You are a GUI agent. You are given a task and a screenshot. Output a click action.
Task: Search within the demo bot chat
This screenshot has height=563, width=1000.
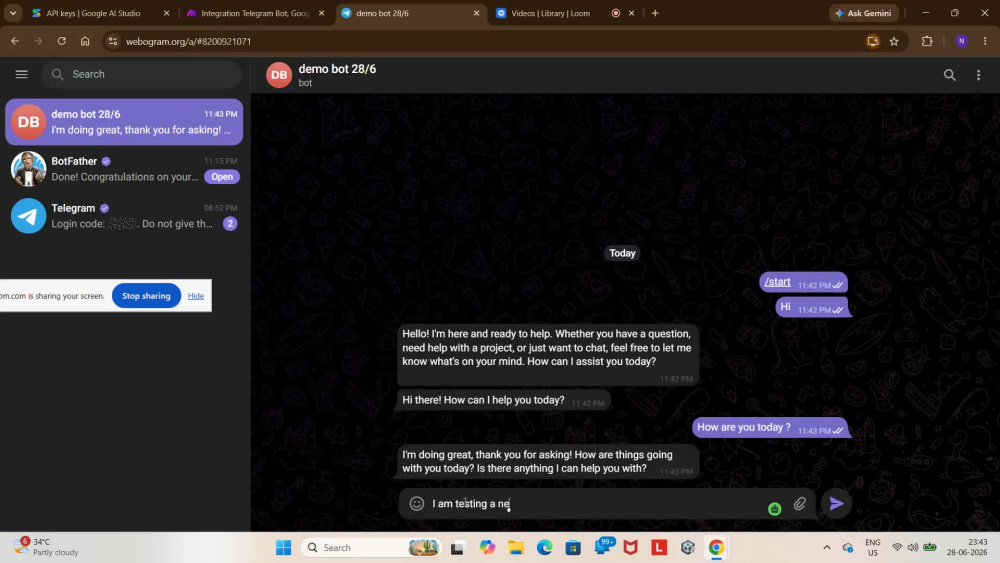click(x=950, y=75)
